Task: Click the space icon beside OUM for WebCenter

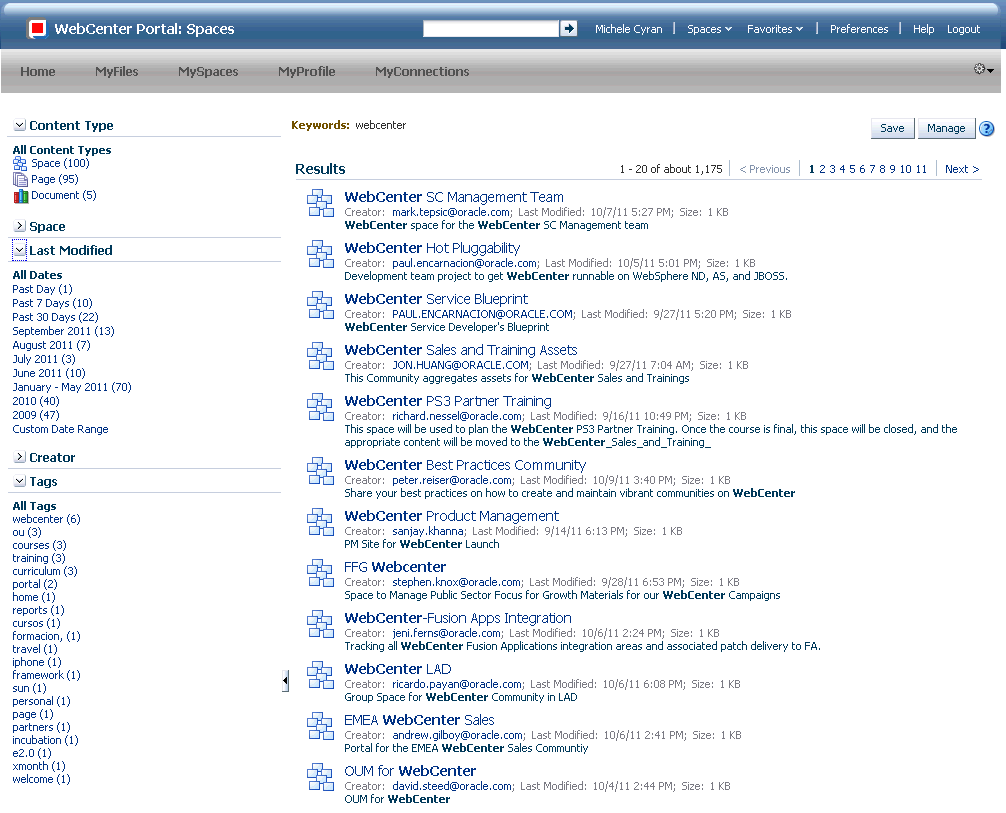Action: 320,778
